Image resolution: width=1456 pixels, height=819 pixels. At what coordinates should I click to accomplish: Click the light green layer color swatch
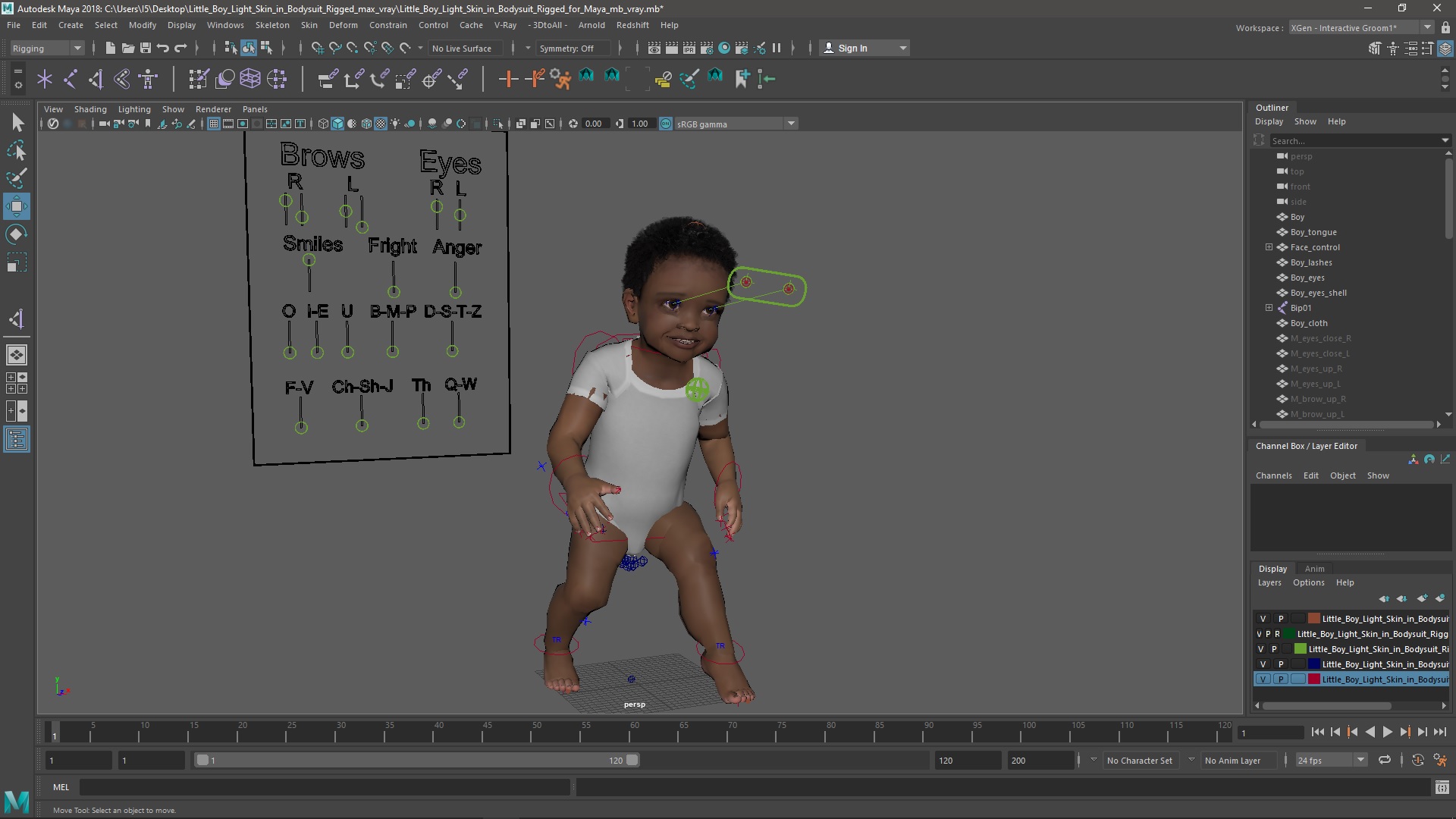coord(1301,649)
